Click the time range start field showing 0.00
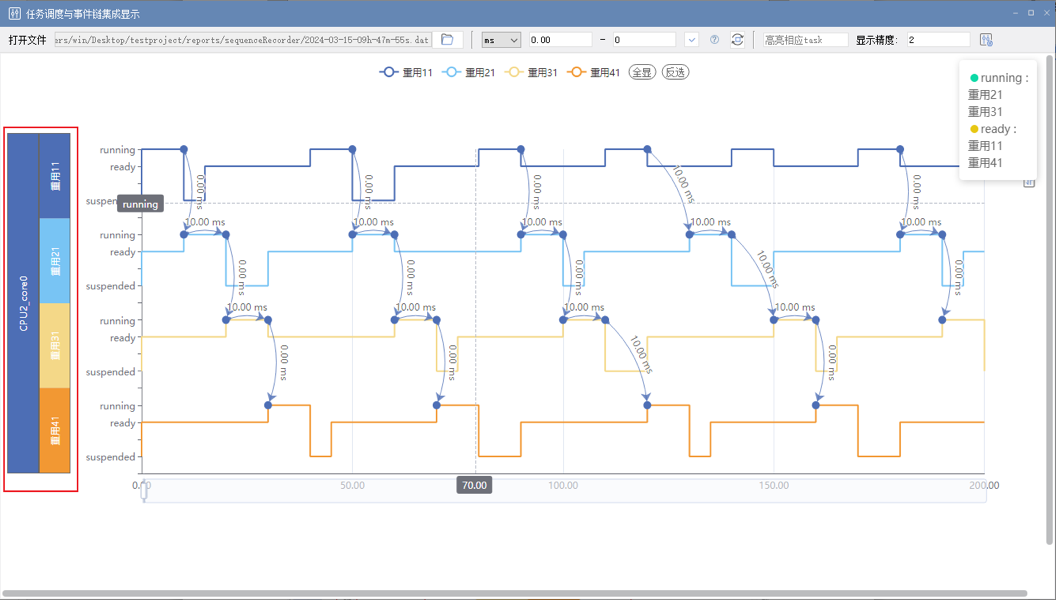1056x600 pixels. [x=559, y=40]
